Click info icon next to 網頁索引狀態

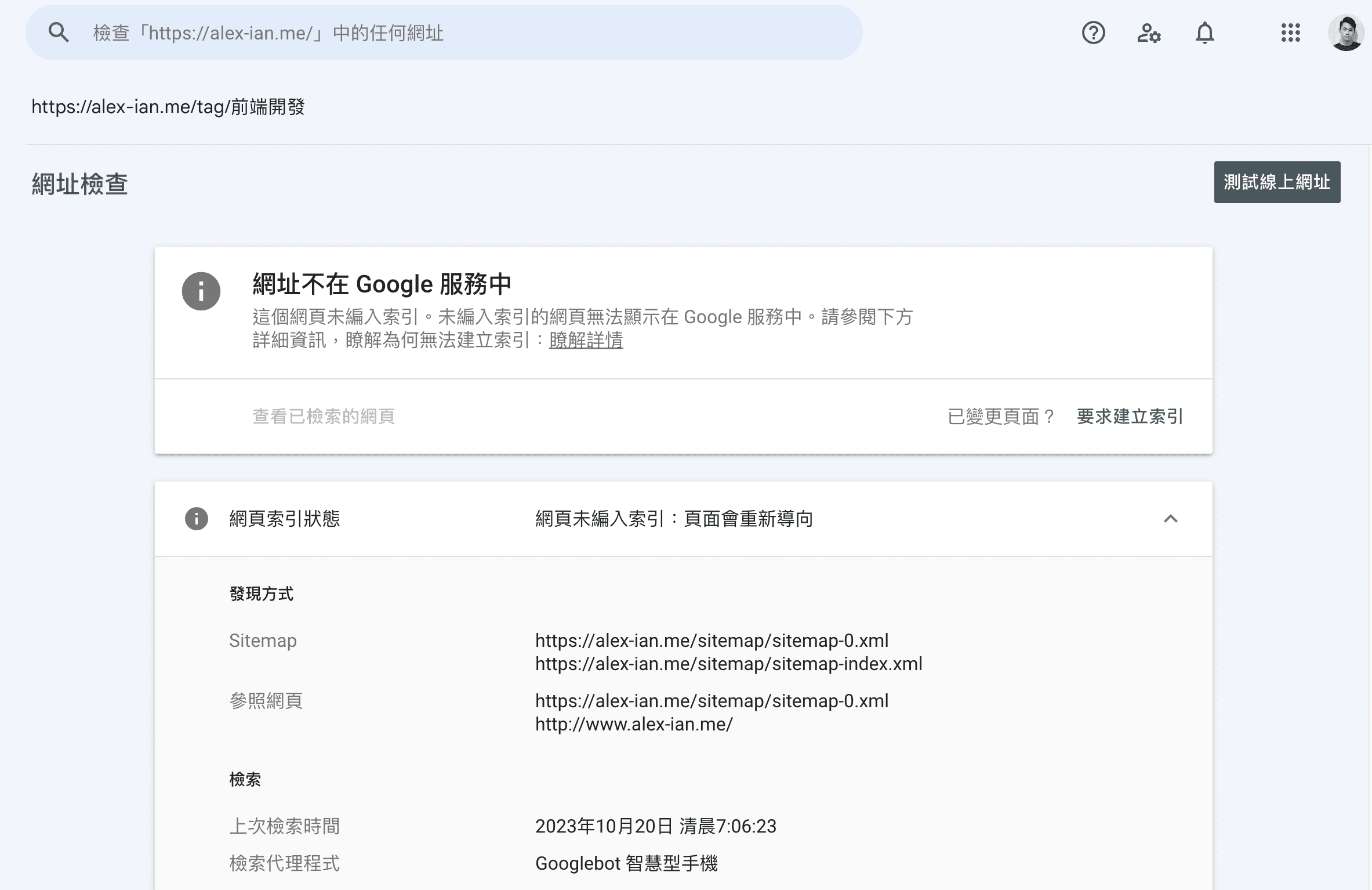[196, 518]
